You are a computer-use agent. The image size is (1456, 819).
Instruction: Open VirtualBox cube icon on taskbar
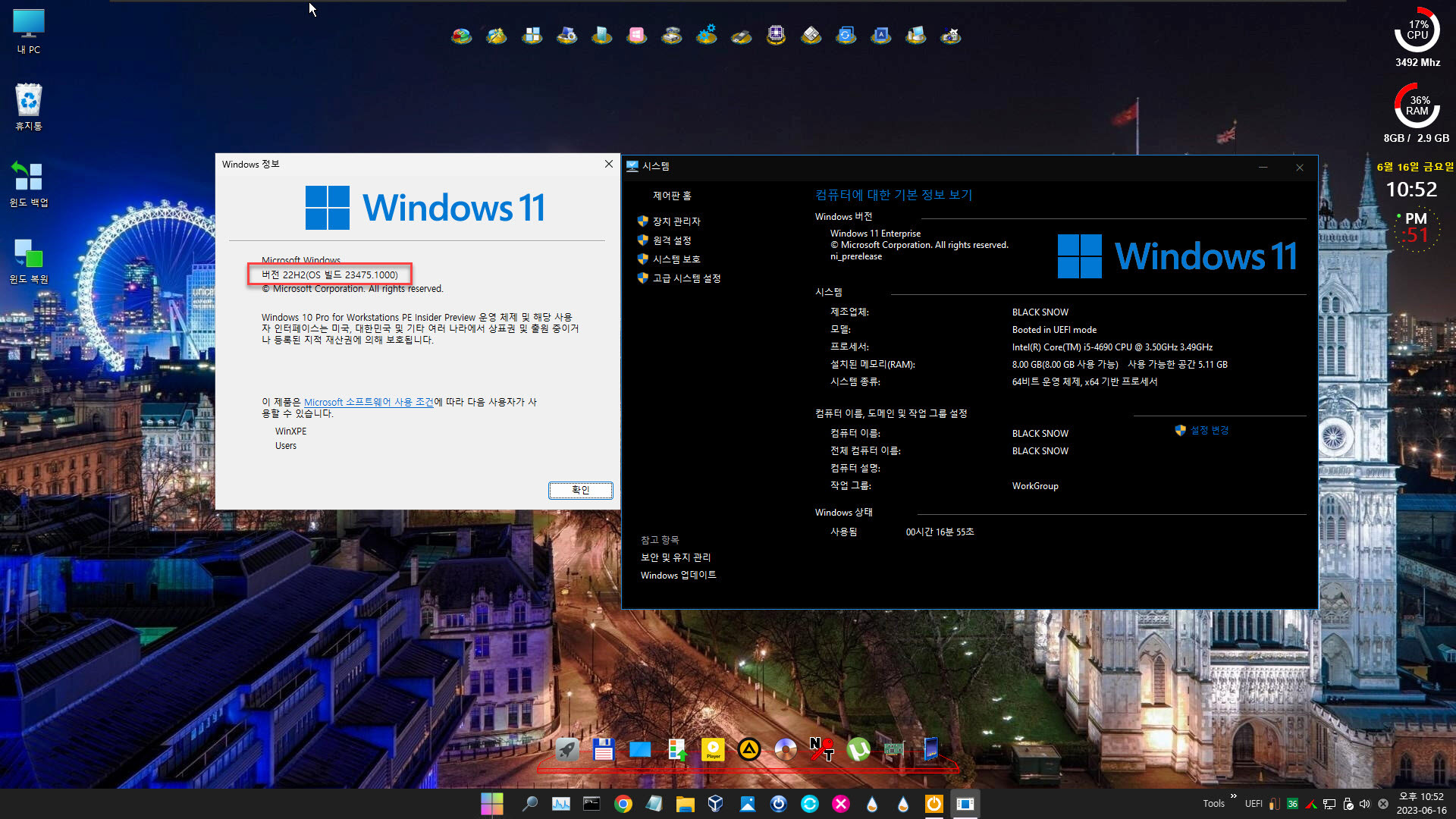pos(715,804)
